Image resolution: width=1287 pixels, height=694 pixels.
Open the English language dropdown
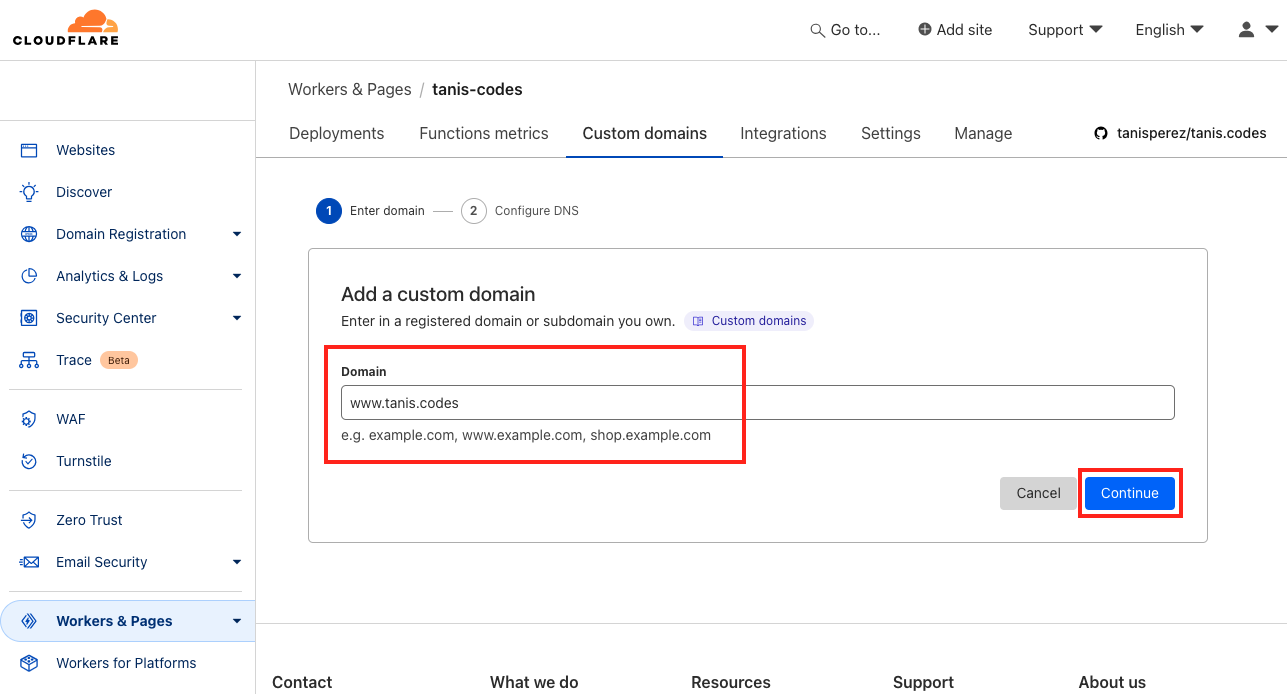pos(1169,30)
